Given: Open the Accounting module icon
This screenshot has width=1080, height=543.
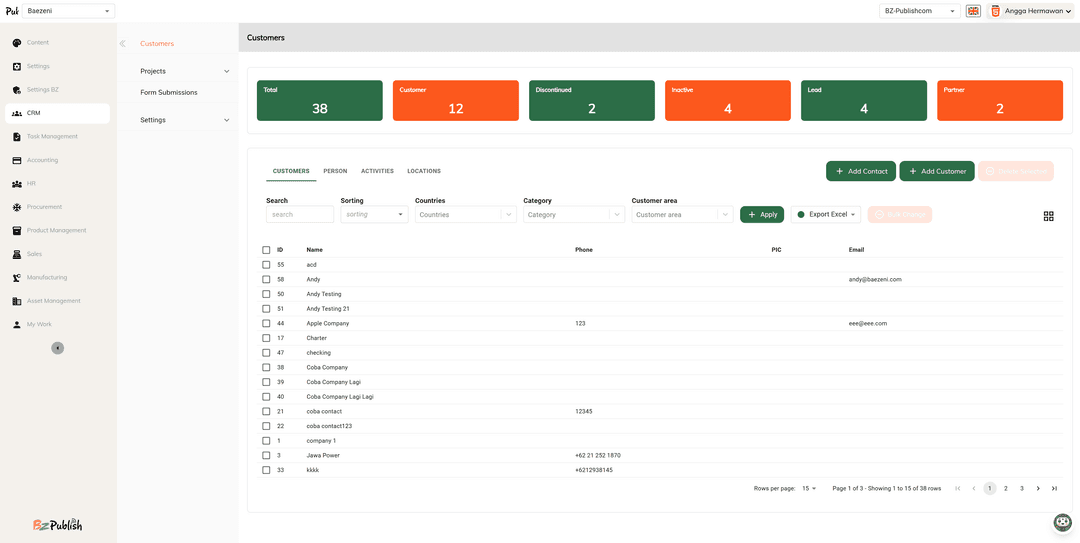Looking at the screenshot, I should point(17,160).
